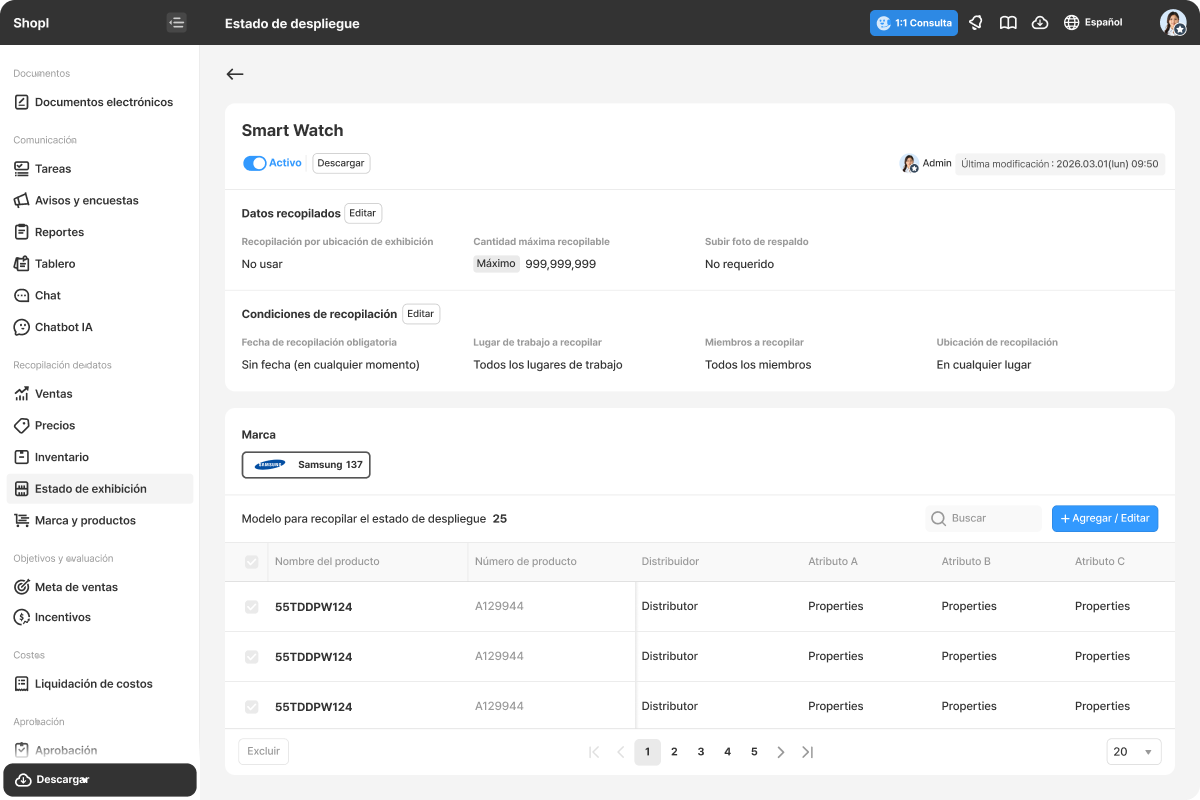Go back with the left arrow

coord(235,74)
